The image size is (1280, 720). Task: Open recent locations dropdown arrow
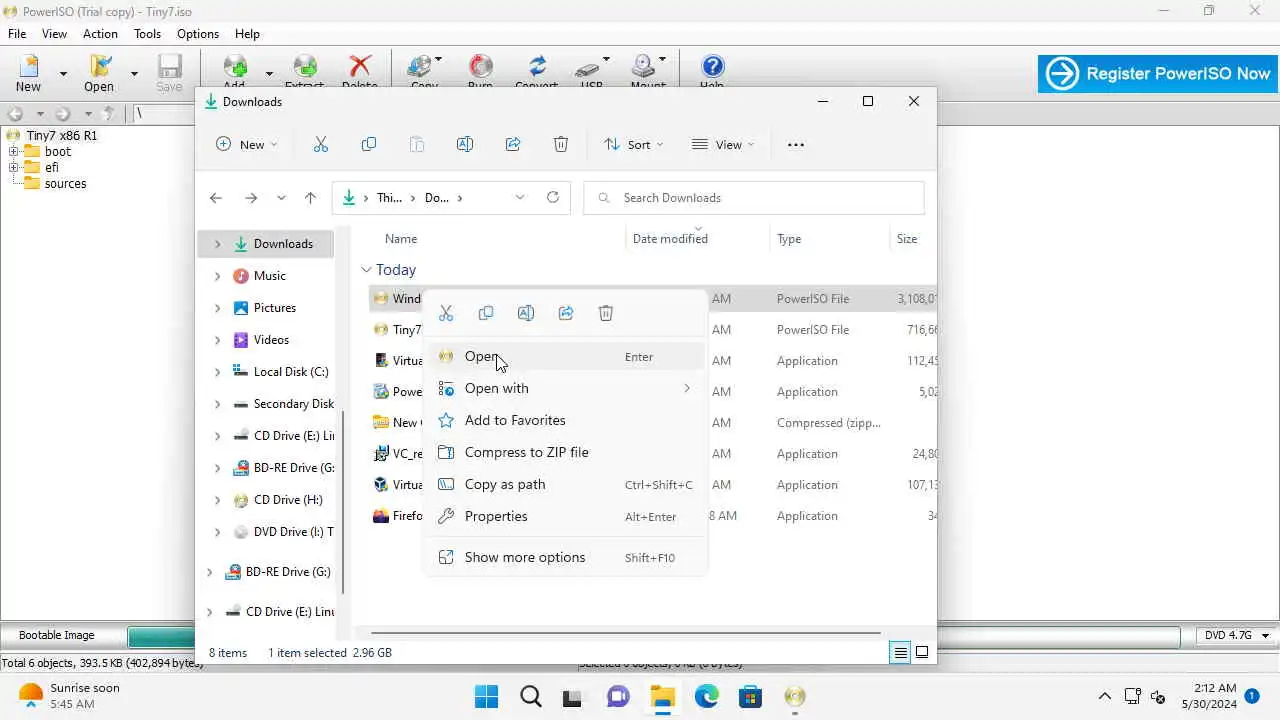coord(281,198)
